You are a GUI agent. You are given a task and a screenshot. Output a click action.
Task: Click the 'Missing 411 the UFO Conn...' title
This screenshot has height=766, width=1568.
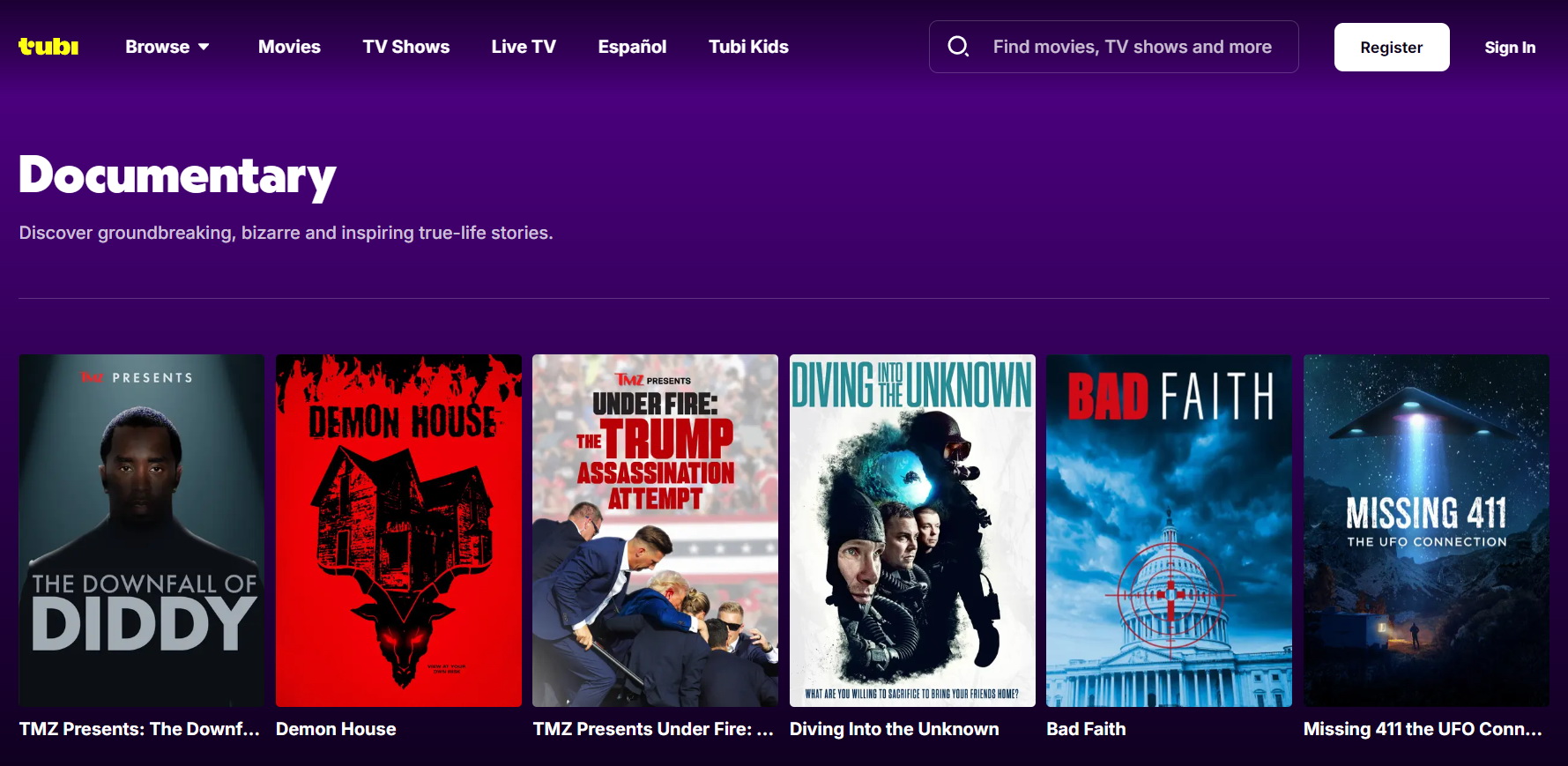point(1423,729)
